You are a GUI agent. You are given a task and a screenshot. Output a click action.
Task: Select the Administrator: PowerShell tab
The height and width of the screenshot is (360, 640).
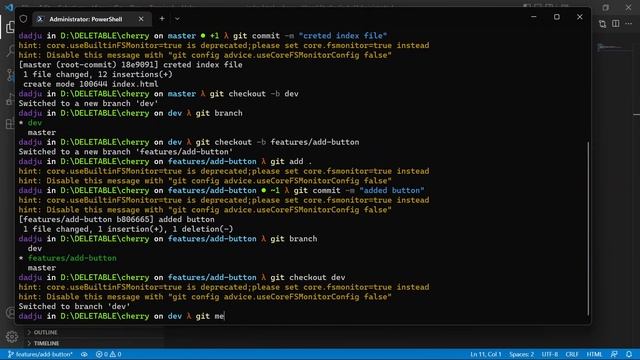92,19
